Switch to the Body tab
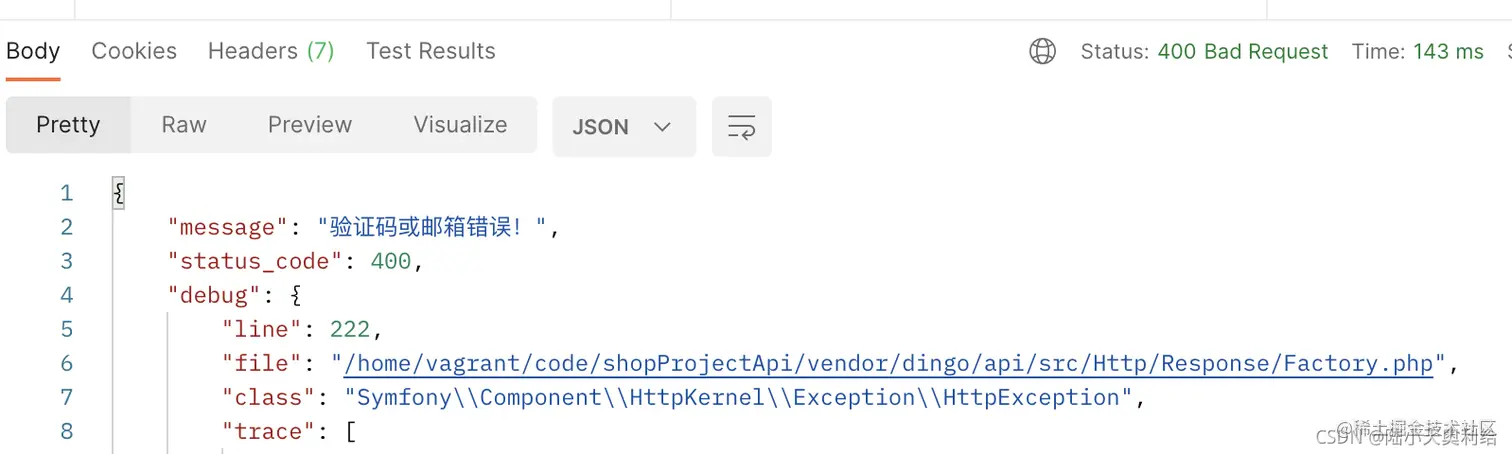 [33, 51]
